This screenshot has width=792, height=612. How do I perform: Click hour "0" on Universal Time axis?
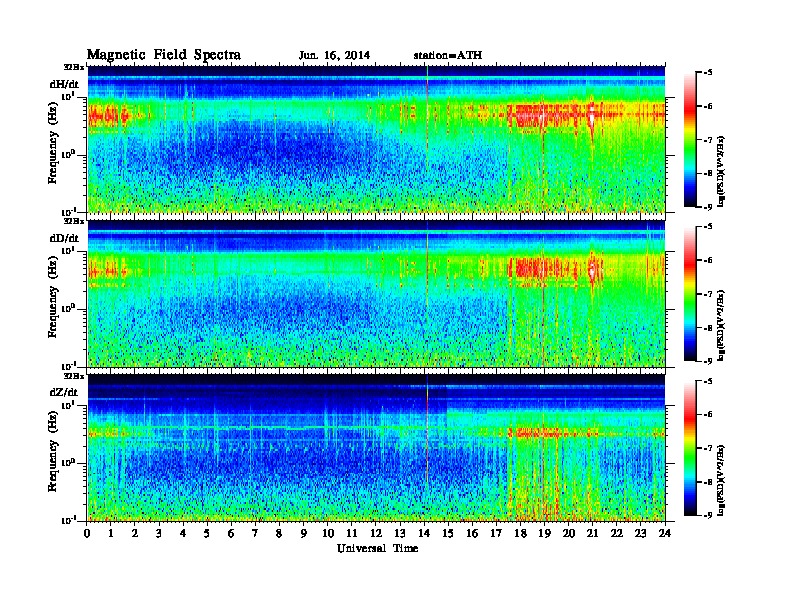(x=87, y=534)
